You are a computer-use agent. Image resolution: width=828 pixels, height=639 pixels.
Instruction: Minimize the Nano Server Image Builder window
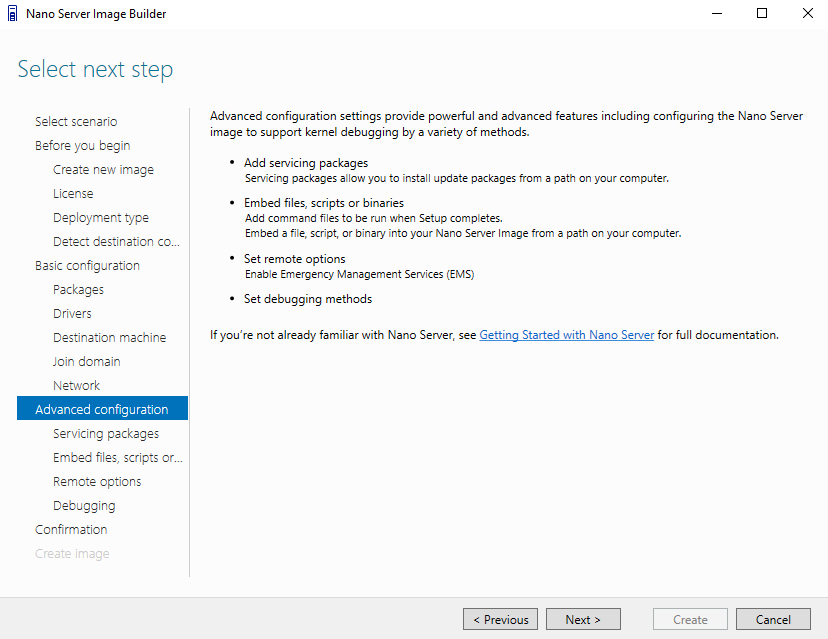click(717, 14)
